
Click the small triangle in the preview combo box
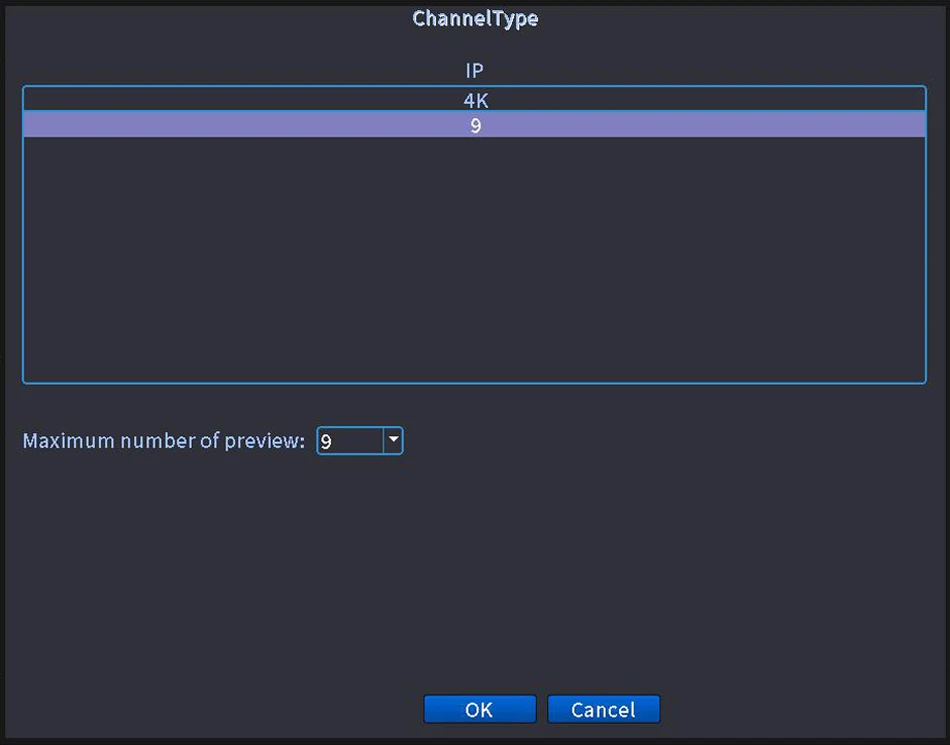pyautogui.click(x=393, y=439)
